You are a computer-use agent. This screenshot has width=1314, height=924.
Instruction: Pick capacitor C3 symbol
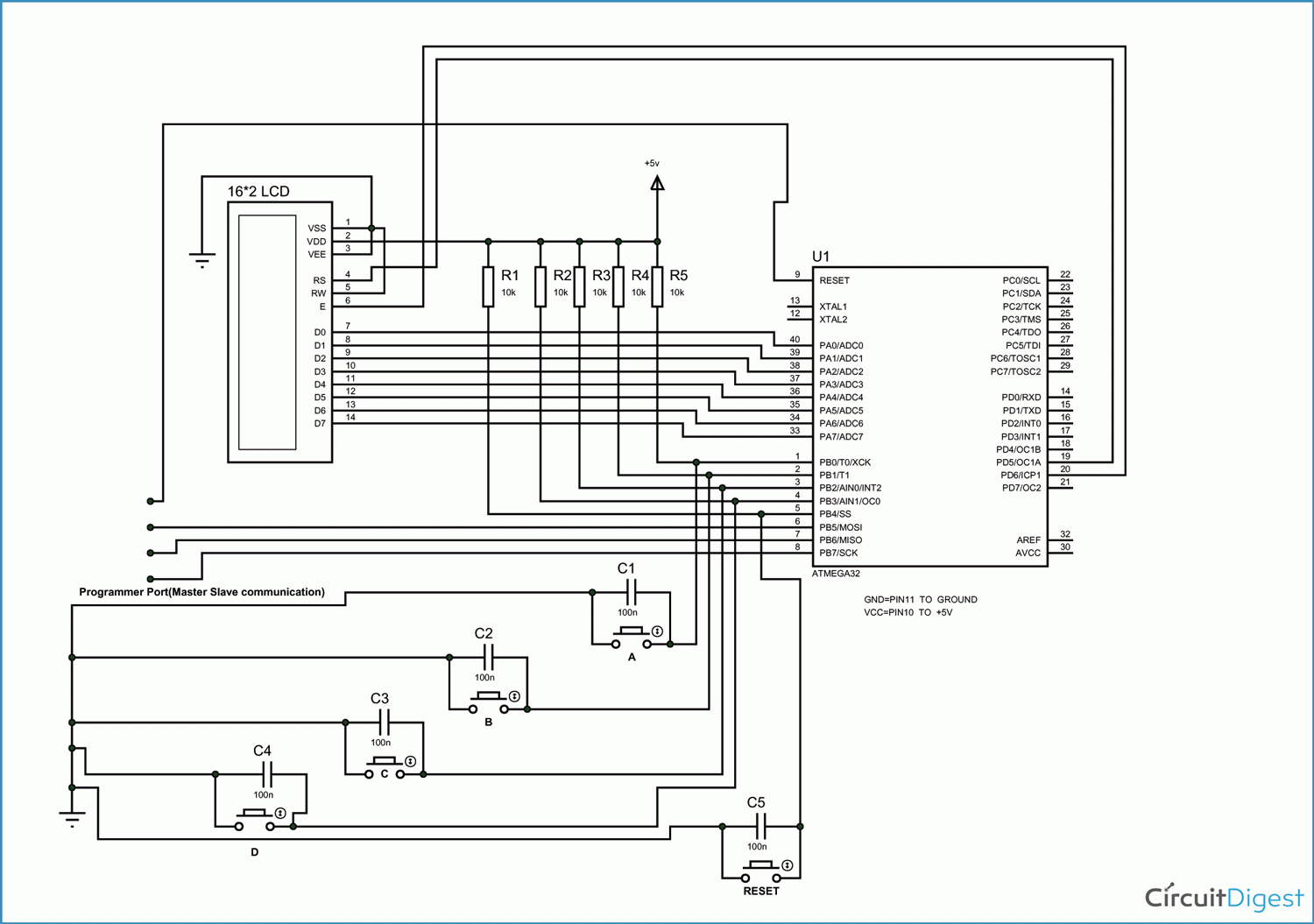(x=385, y=723)
